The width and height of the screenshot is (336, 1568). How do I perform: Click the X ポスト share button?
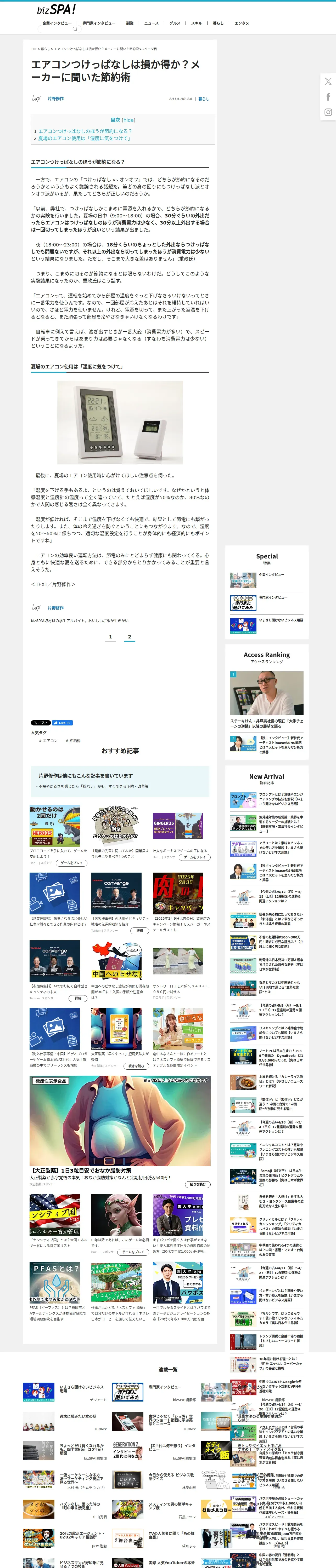point(41,723)
